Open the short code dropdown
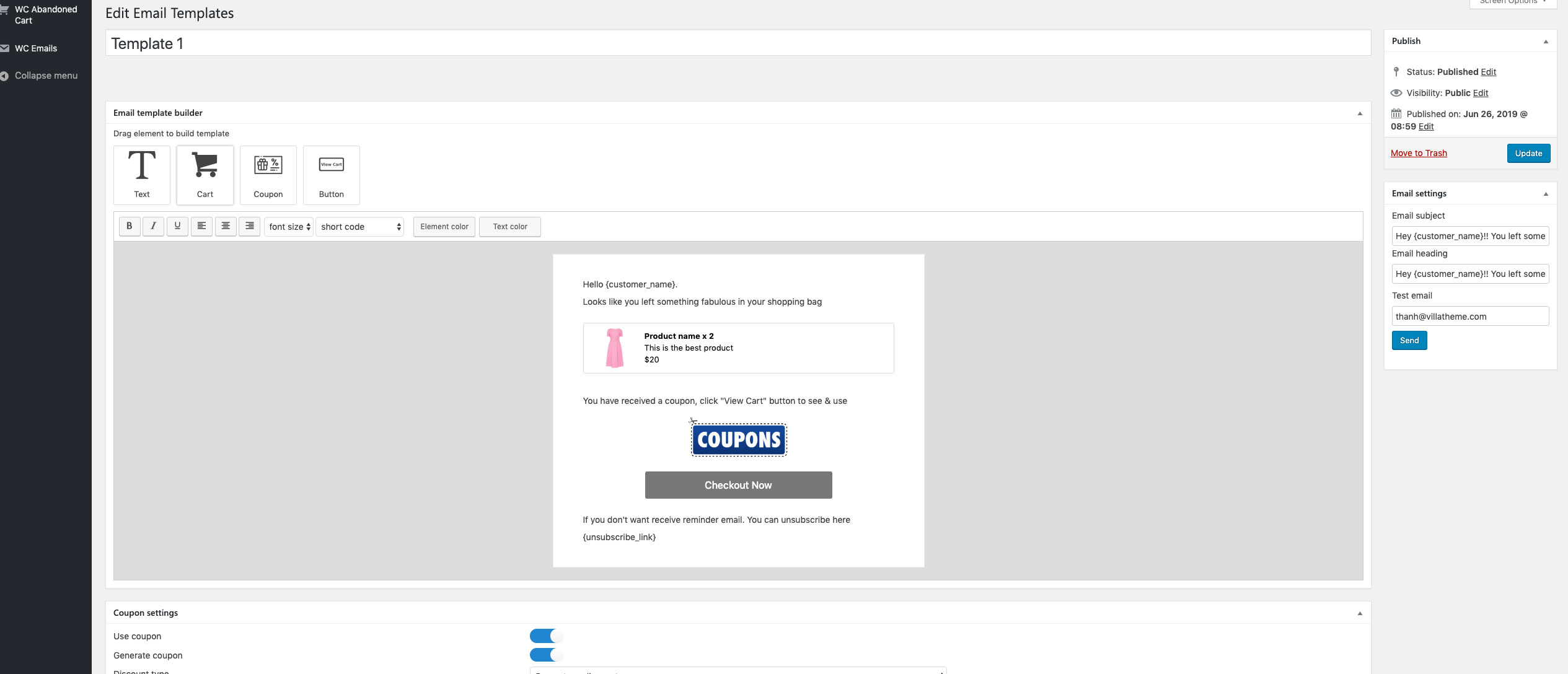Viewport: 1568px width, 674px height. tap(359, 227)
